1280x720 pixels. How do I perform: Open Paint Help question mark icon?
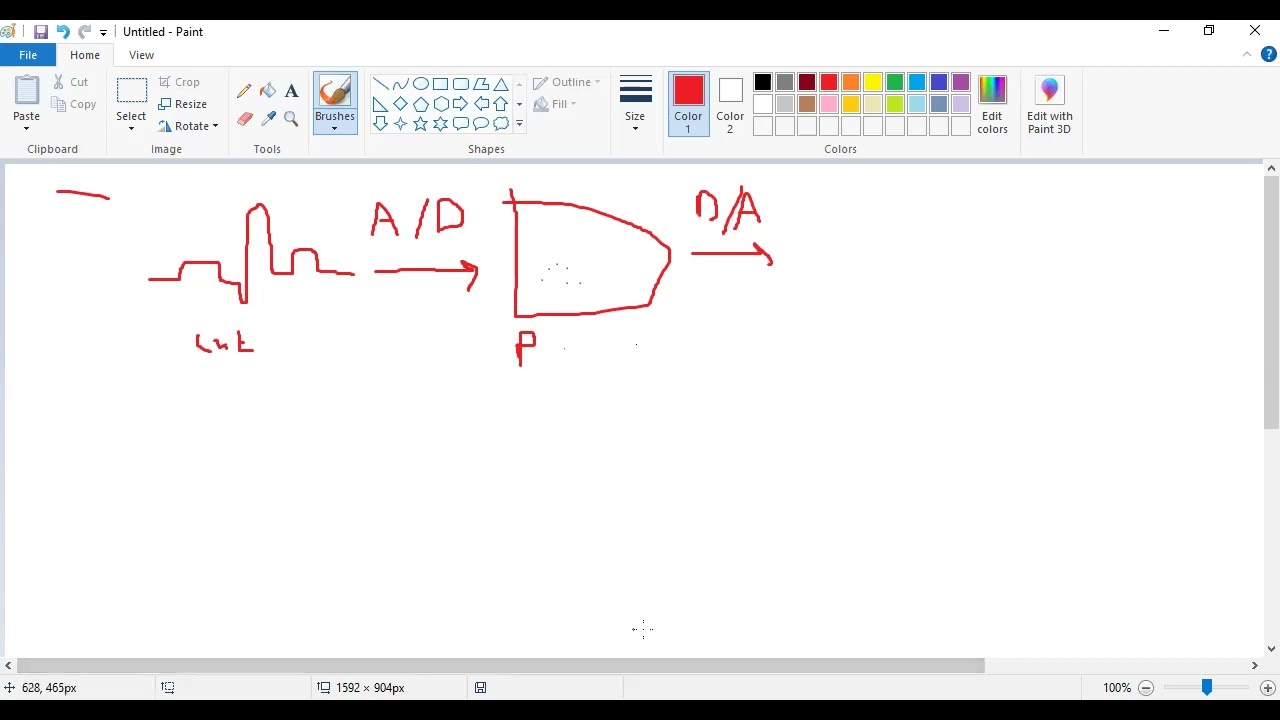1268,55
